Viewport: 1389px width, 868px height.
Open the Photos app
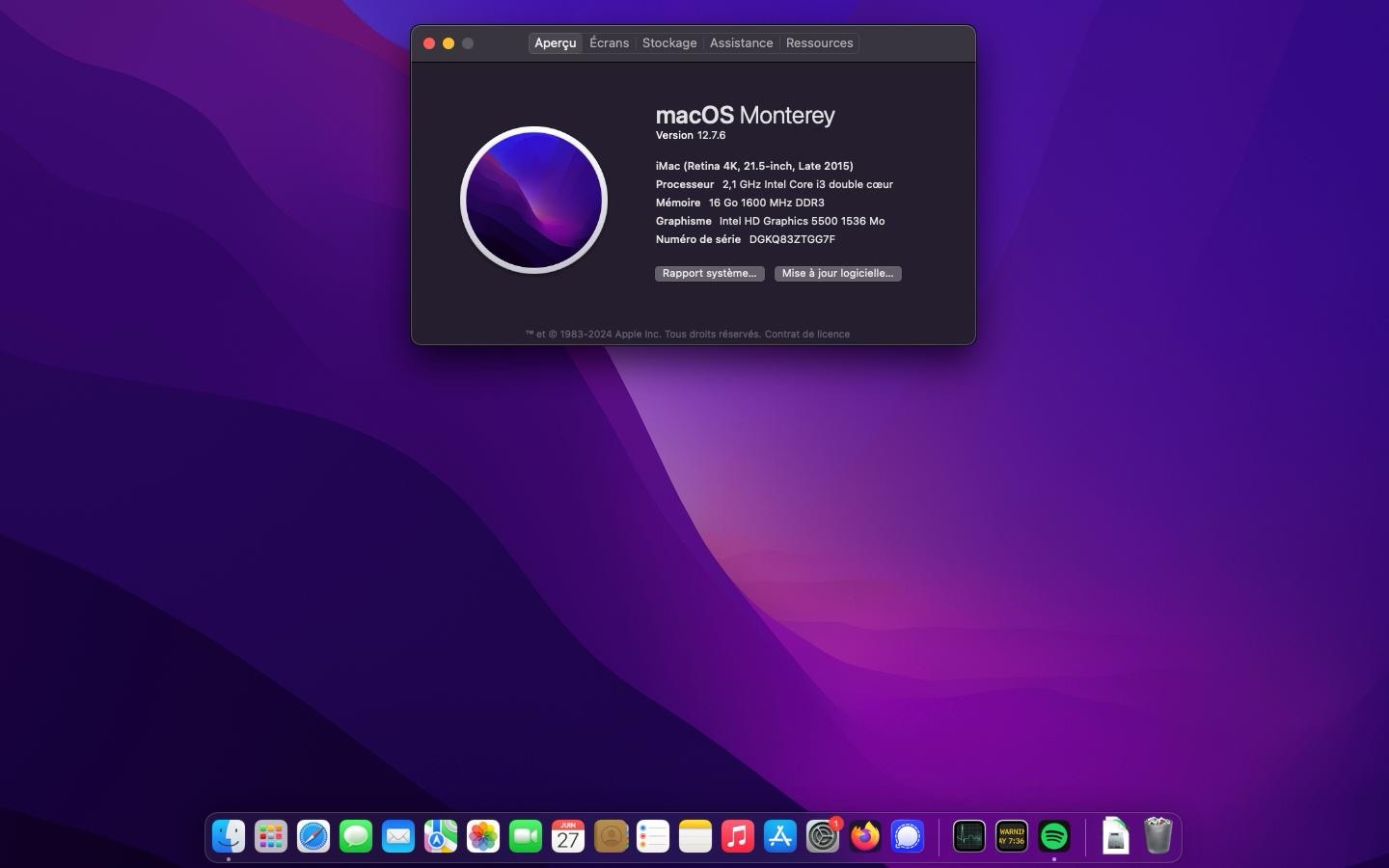[x=483, y=836]
